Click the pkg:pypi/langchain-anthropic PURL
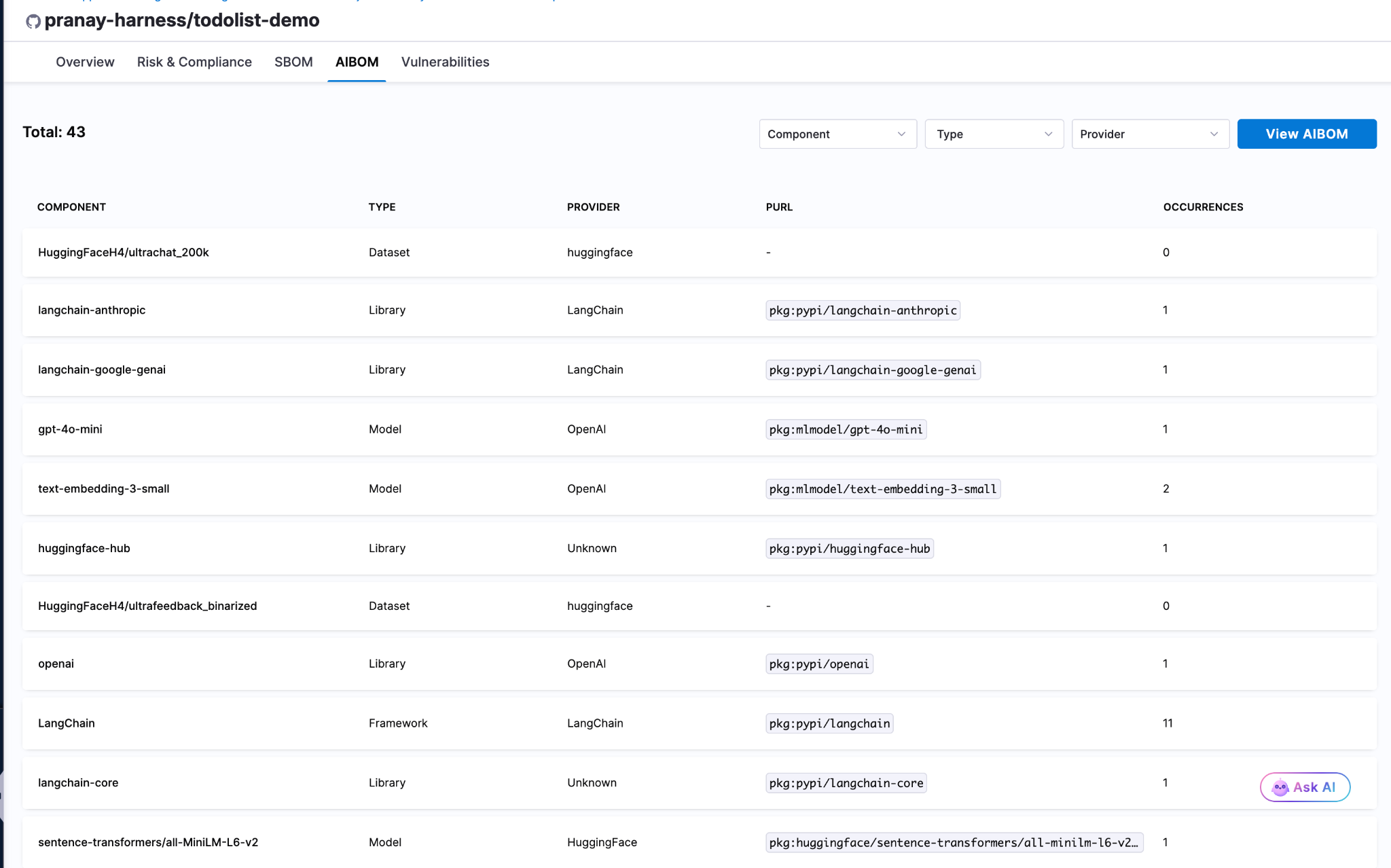Viewport: 1391px width, 868px height. pyautogui.click(x=863, y=310)
